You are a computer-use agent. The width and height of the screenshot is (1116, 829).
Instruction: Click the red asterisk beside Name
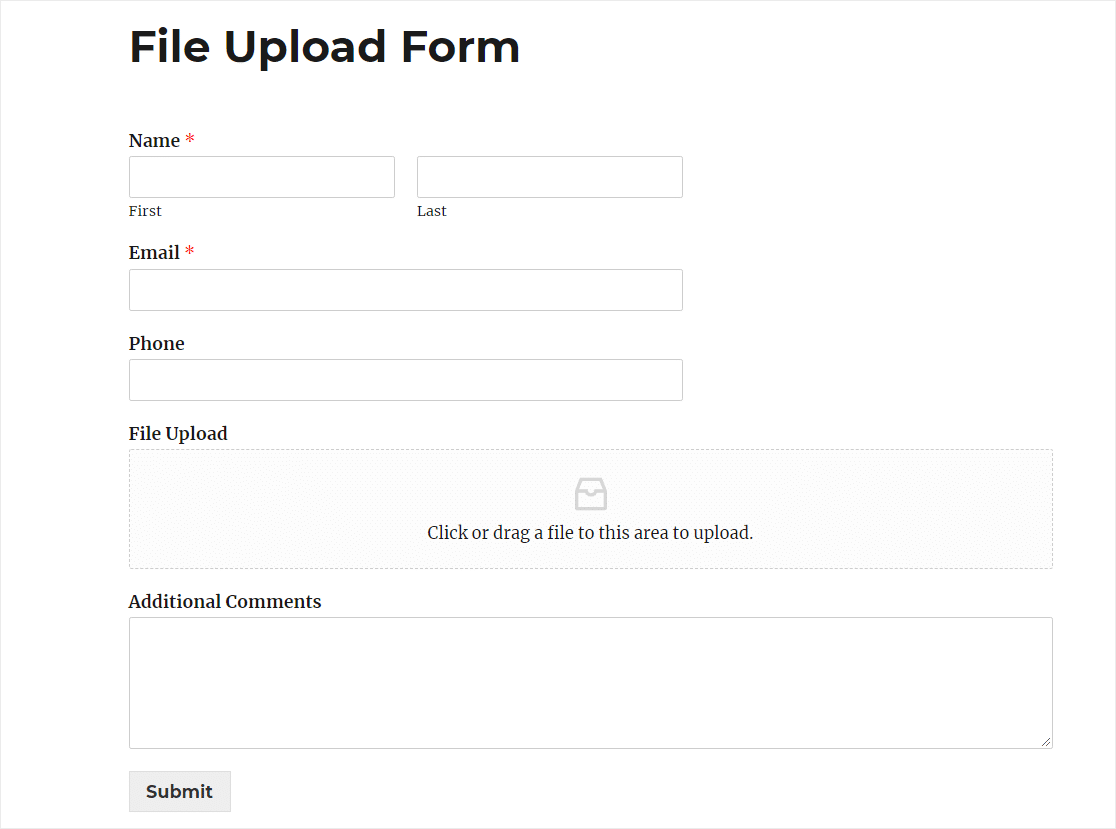(x=190, y=138)
